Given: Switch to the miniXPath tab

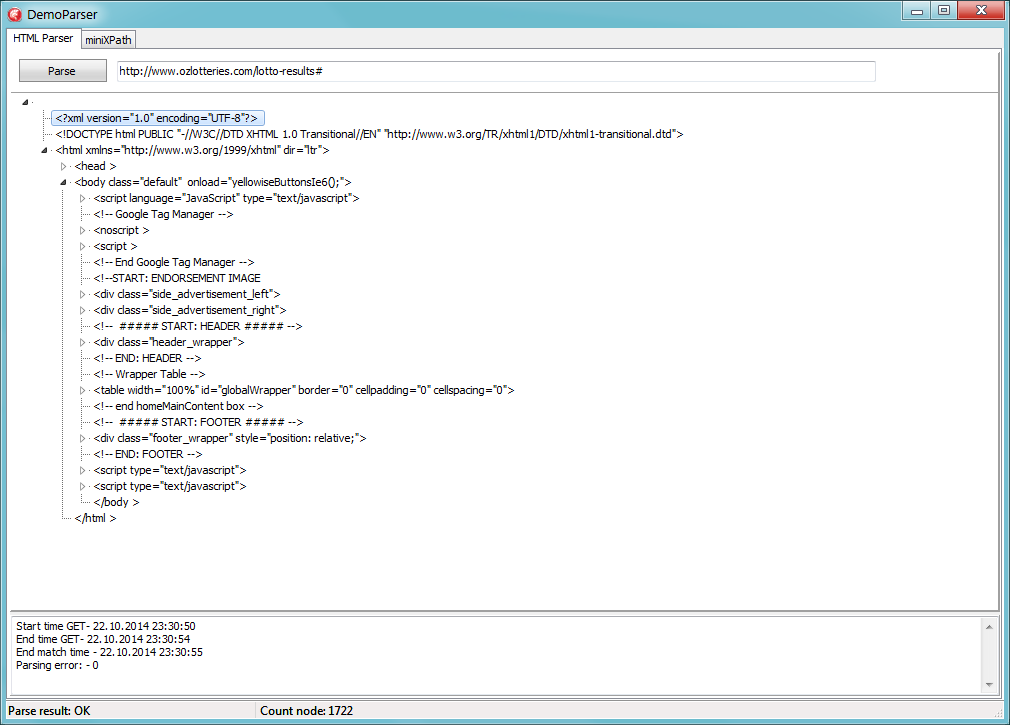Looking at the screenshot, I should pyautogui.click(x=108, y=40).
